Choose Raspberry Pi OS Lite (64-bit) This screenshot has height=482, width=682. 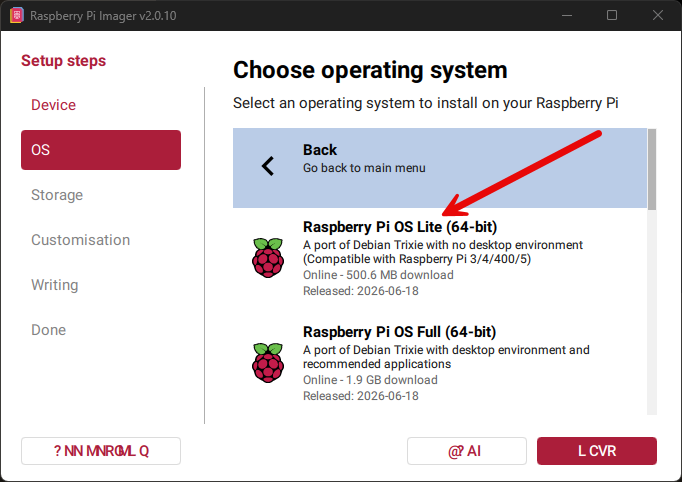(x=440, y=258)
